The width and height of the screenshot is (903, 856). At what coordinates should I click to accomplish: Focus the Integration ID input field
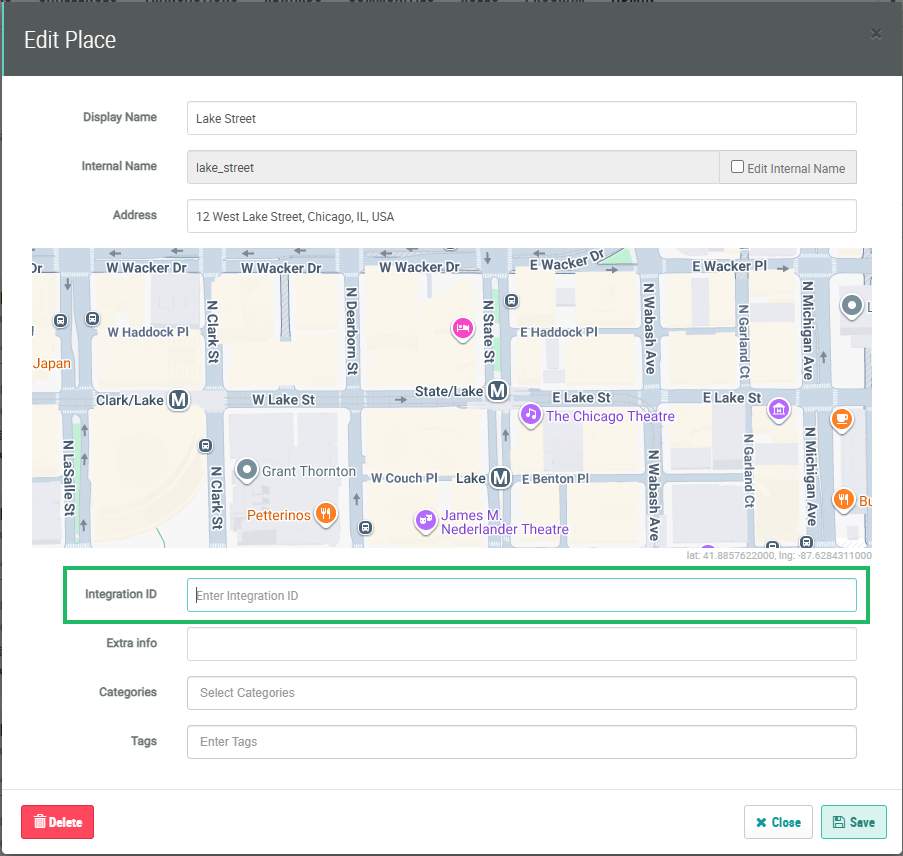521,595
